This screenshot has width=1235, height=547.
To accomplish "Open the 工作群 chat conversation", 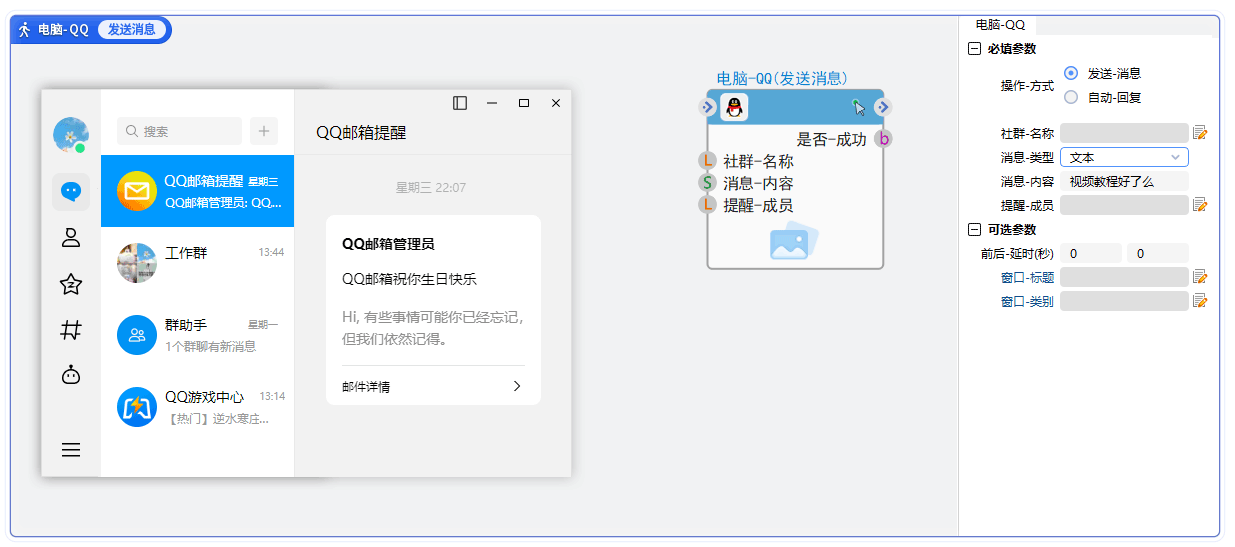I will pyautogui.click(x=197, y=263).
